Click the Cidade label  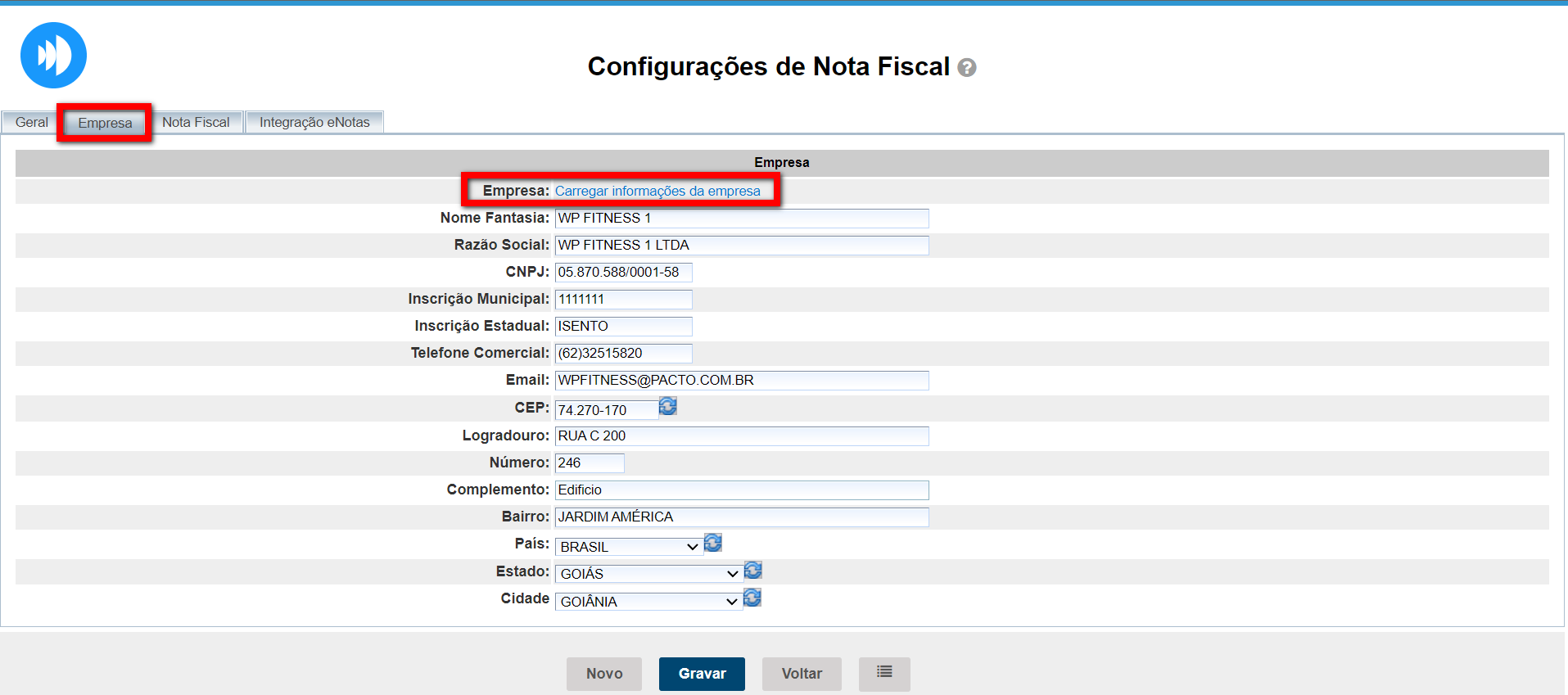click(525, 598)
